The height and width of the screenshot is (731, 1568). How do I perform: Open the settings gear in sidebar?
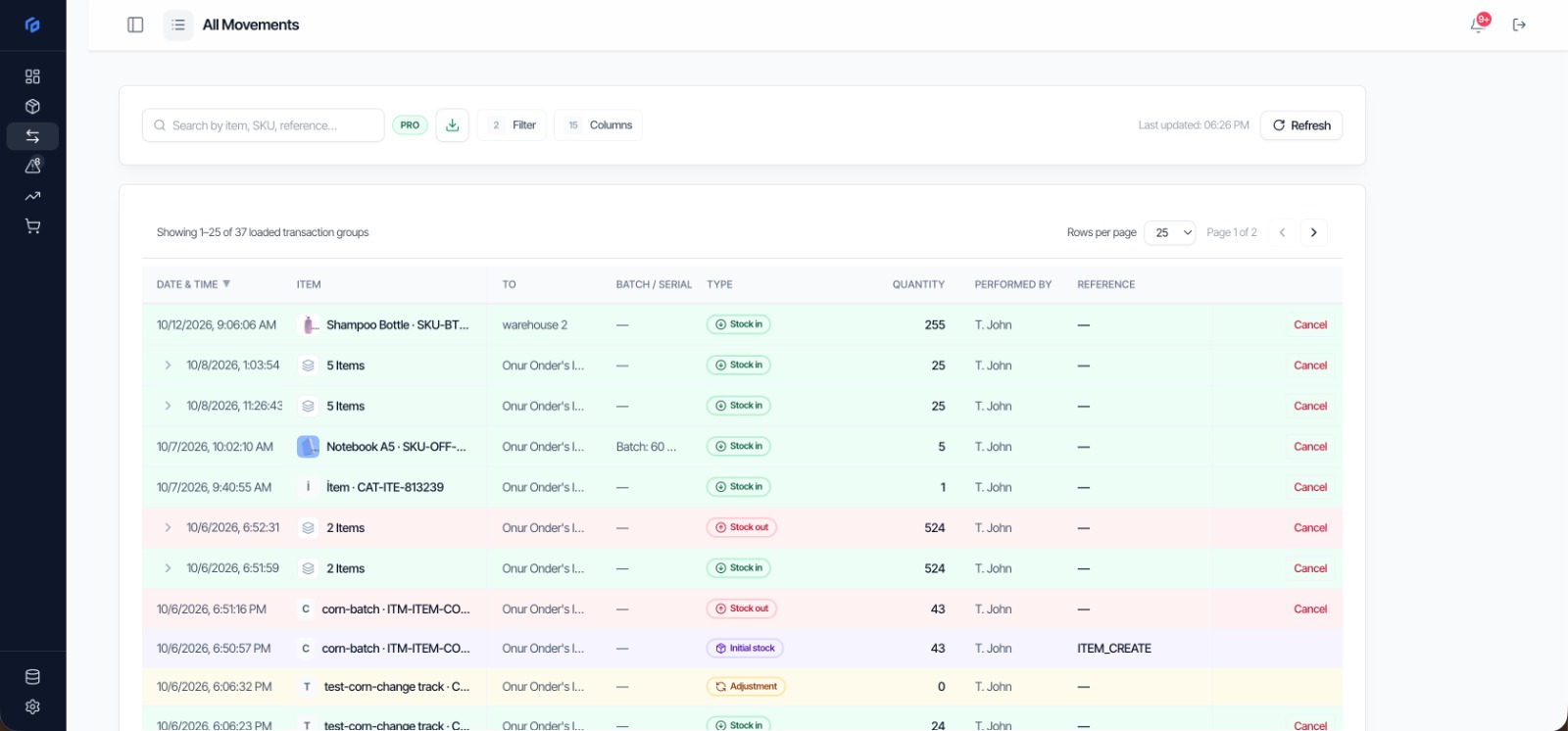32,707
